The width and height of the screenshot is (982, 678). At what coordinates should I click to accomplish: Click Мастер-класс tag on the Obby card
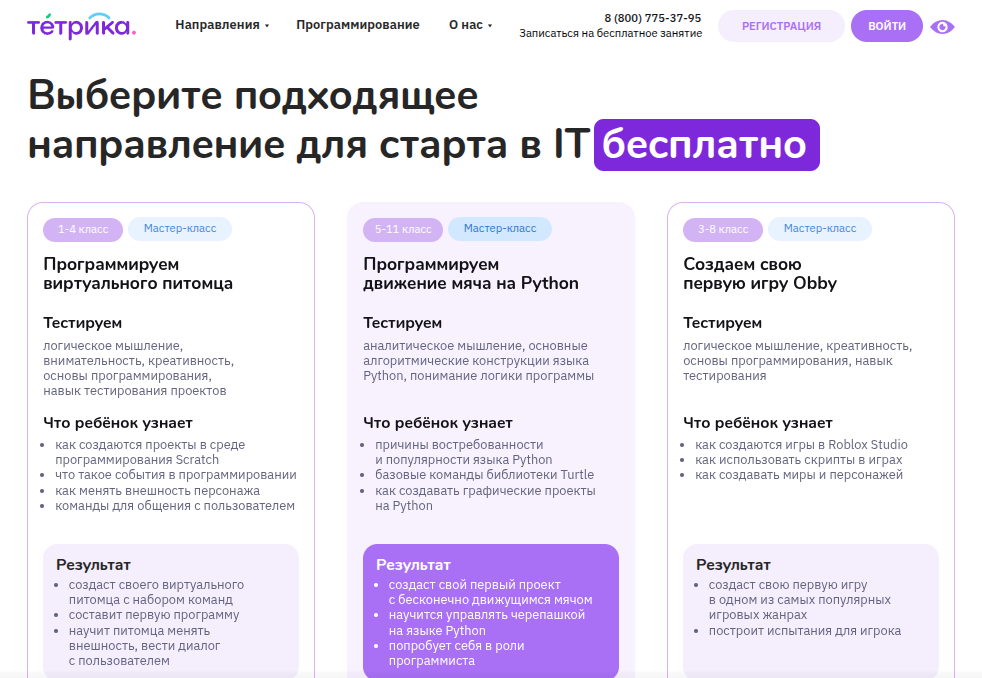tap(820, 229)
